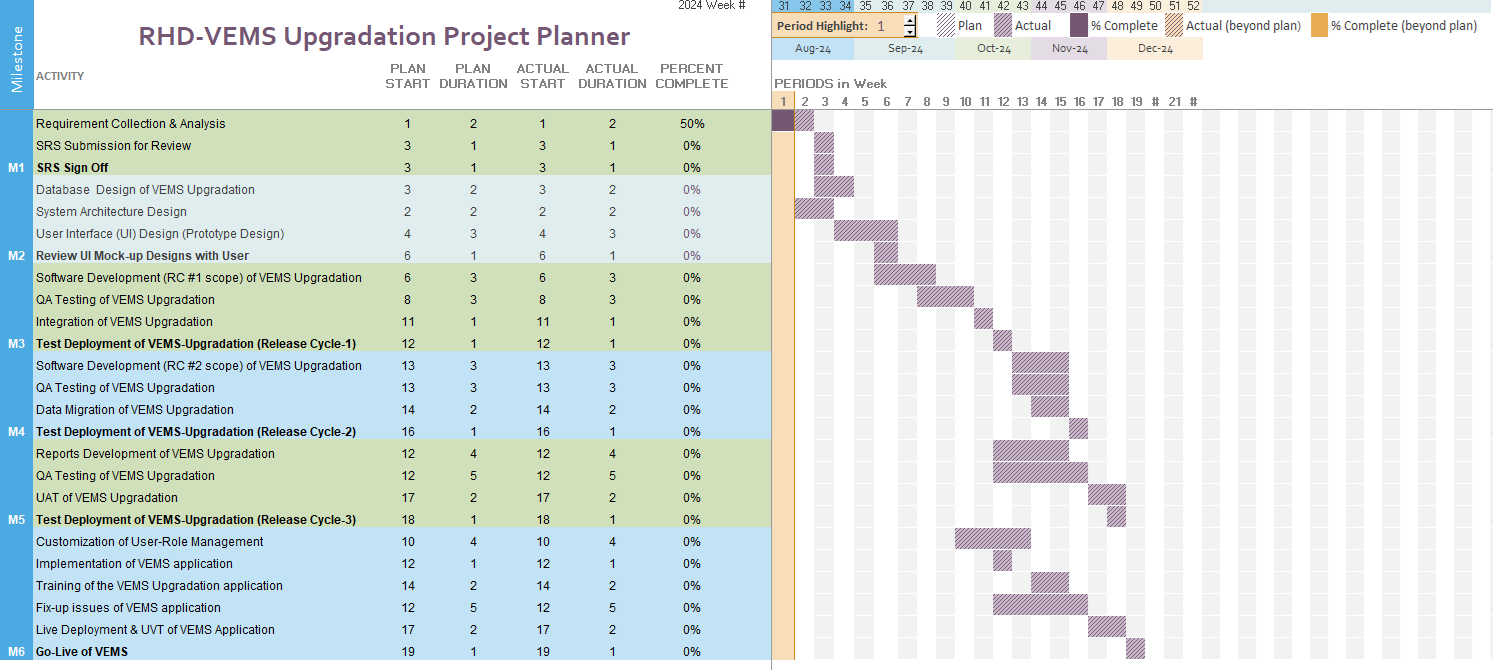
Task: Click the Actual legend purple hatched swatch
Action: click(1003, 26)
